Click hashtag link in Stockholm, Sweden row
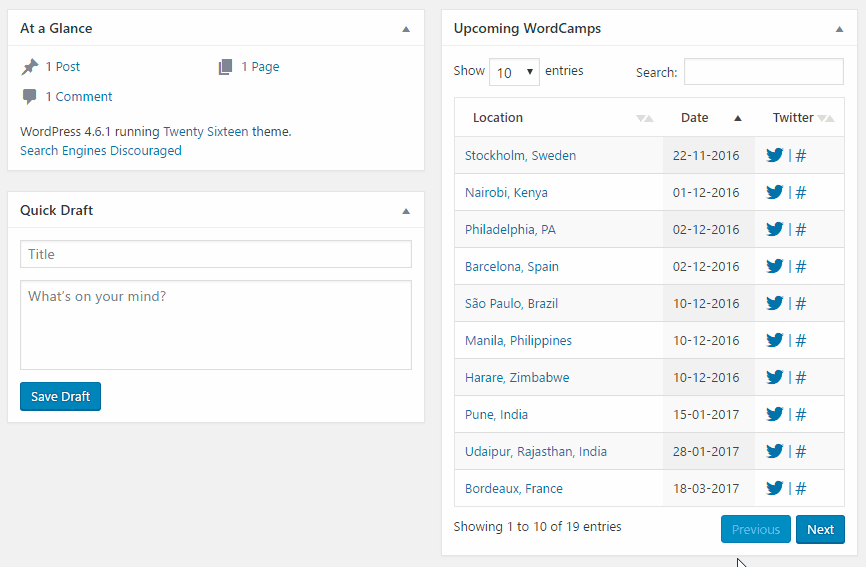 click(x=801, y=156)
